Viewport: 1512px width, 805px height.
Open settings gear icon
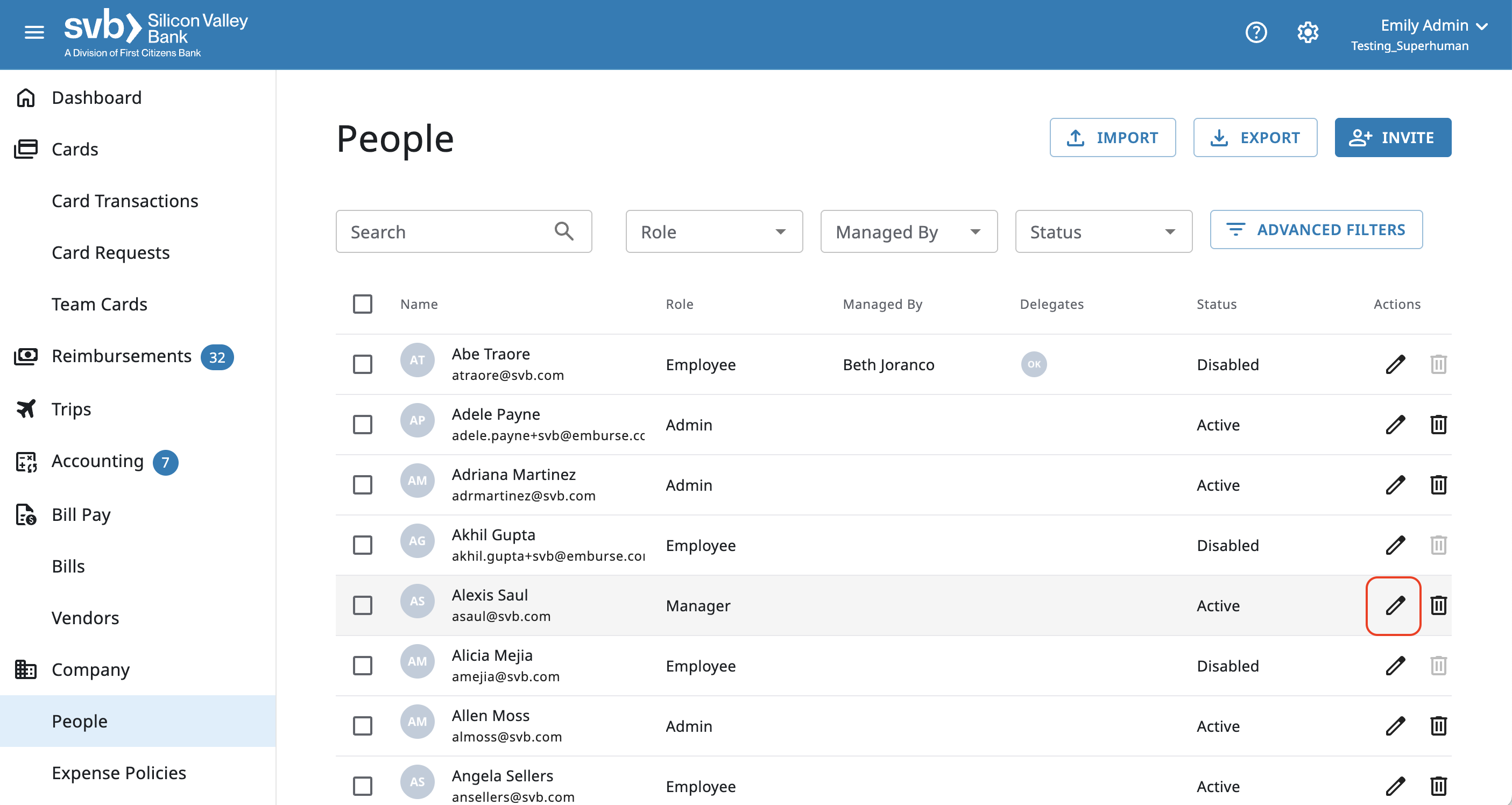[x=1307, y=32]
